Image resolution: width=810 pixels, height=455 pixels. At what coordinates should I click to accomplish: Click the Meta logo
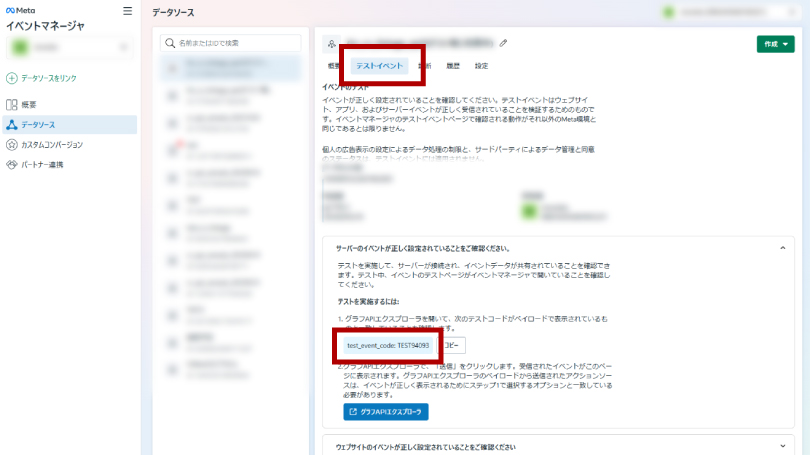(x=21, y=10)
